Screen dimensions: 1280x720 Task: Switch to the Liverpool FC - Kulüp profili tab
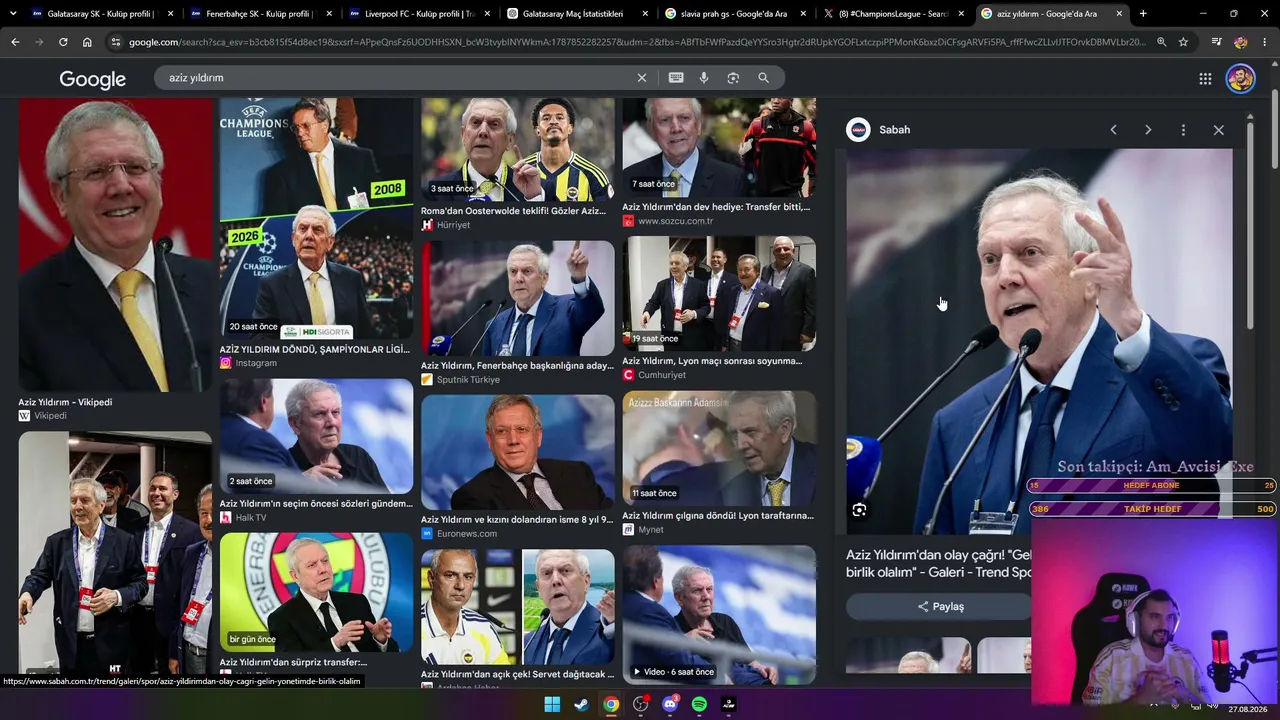[419, 14]
